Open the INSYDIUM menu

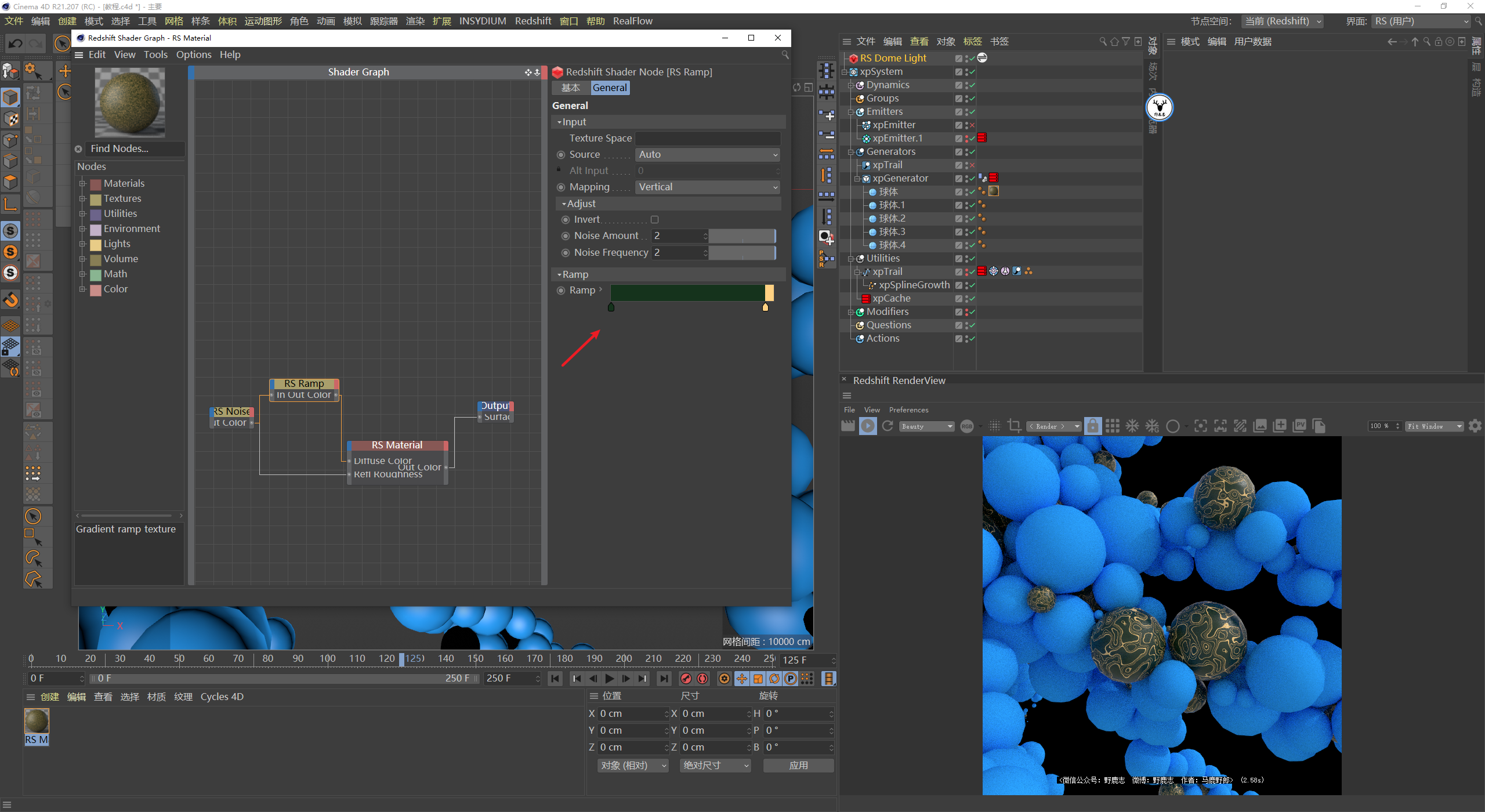[x=483, y=21]
